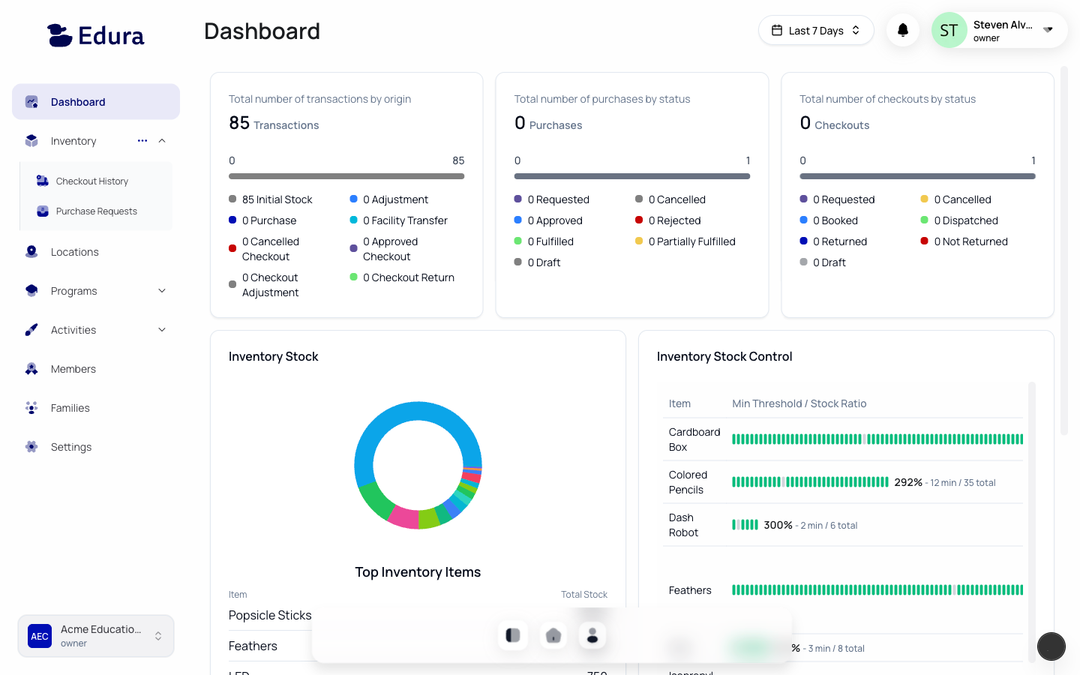
Task: Expand the Programs section
Action: click(x=163, y=290)
